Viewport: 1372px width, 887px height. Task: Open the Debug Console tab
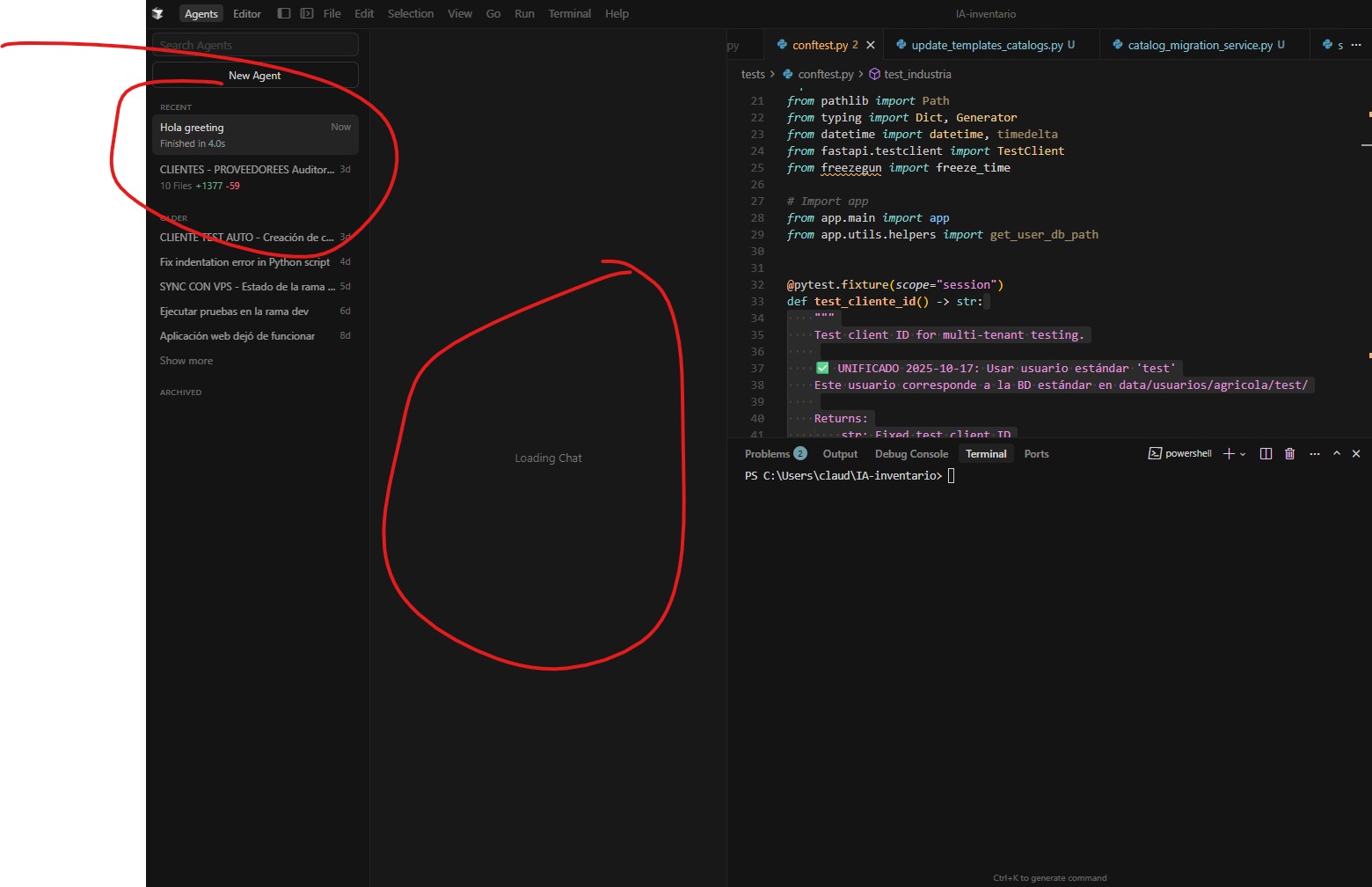coord(911,454)
